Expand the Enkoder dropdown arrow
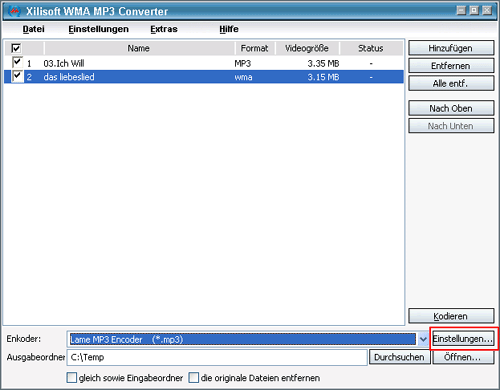The width and height of the screenshot is (500, 390). [x=423, y=340]
